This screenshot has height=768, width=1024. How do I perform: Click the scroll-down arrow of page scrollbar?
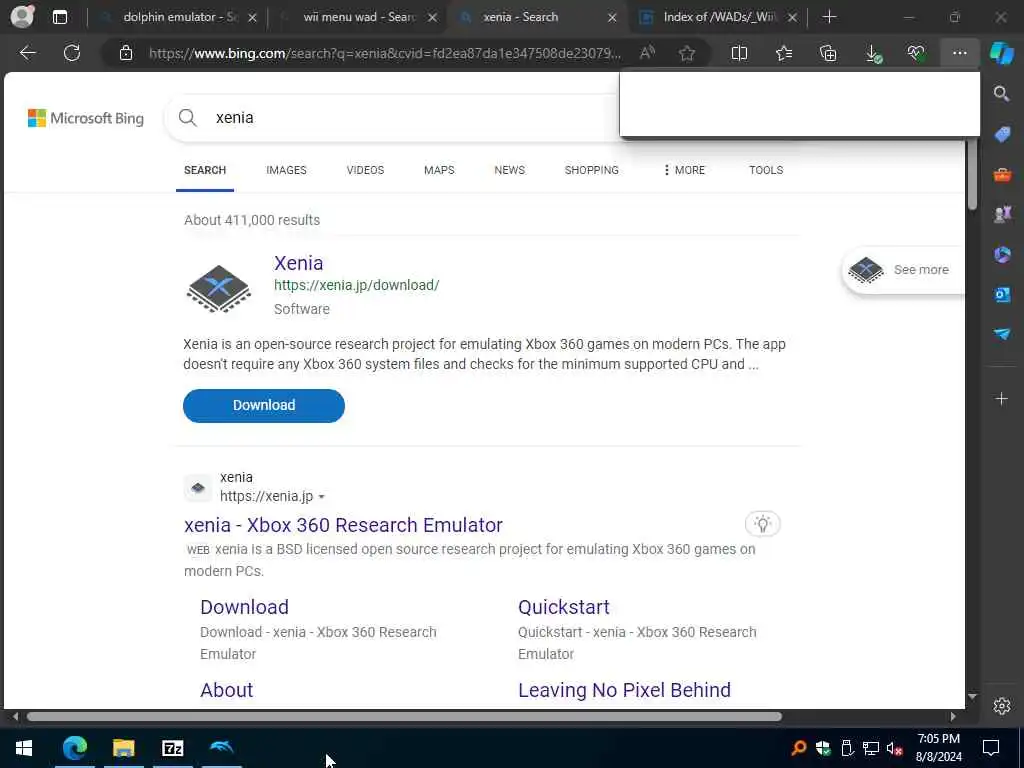[972, 697]
